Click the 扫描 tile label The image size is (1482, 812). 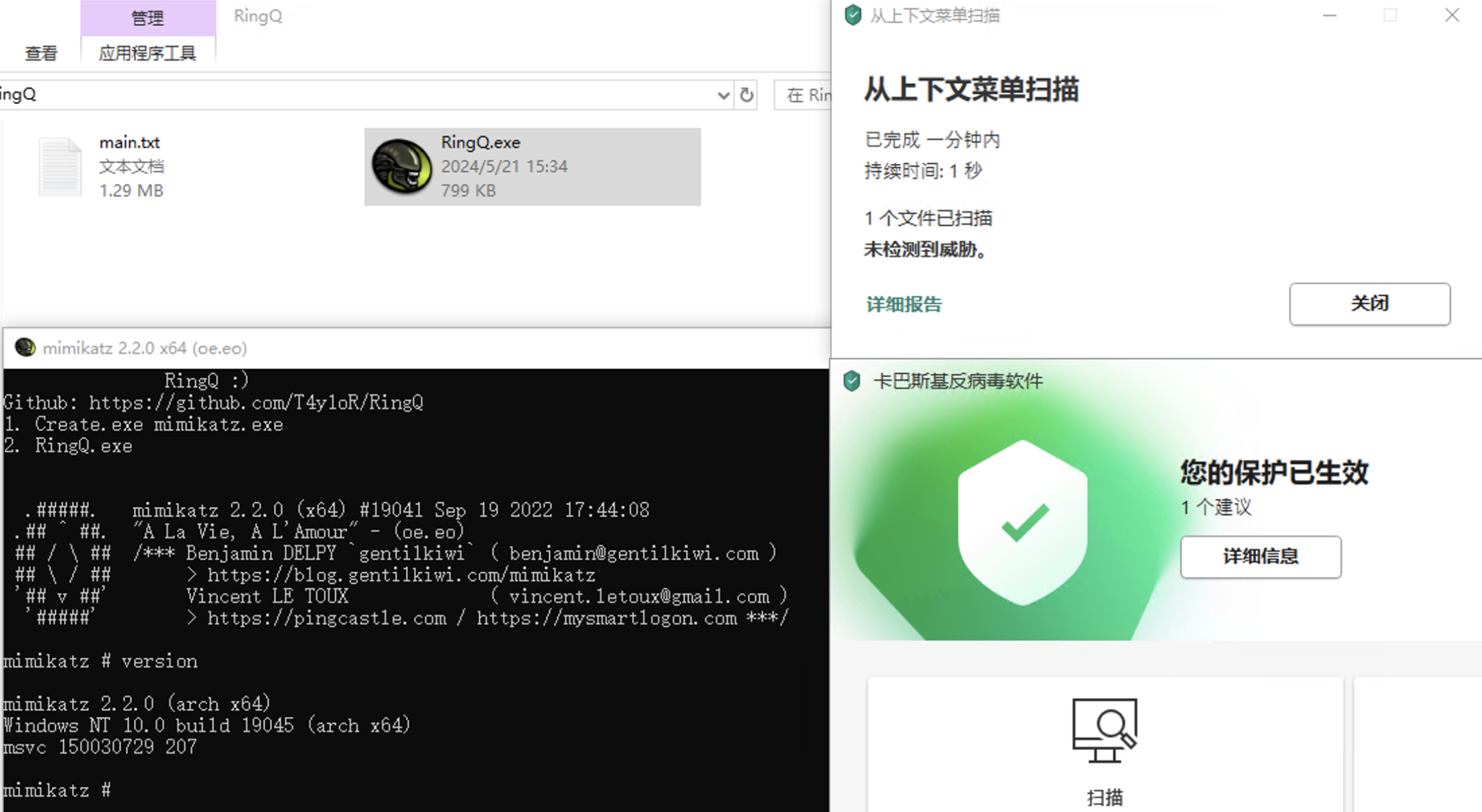point(1104,797)
